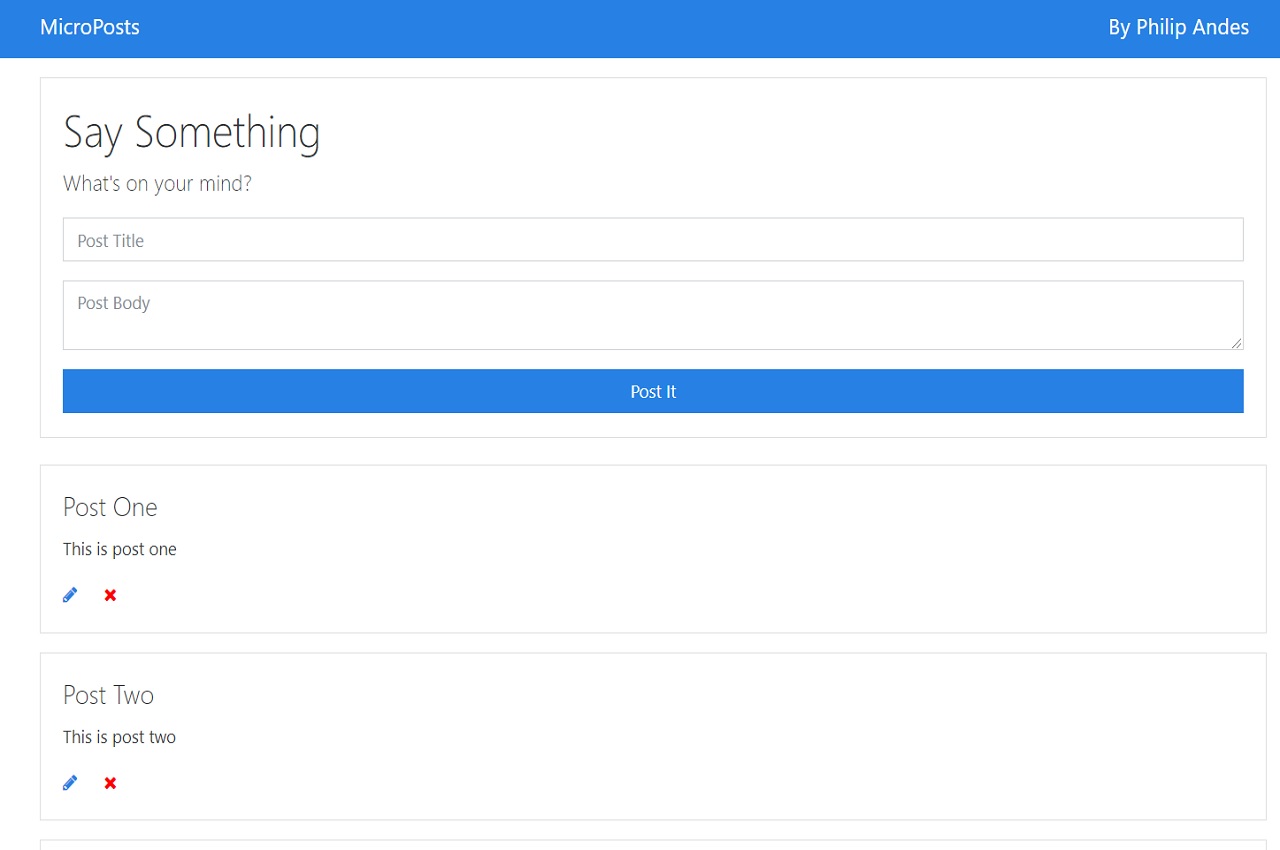1280x850 pixels.
Task: Delete Post One with red X icon
Action: pos(110,595)
